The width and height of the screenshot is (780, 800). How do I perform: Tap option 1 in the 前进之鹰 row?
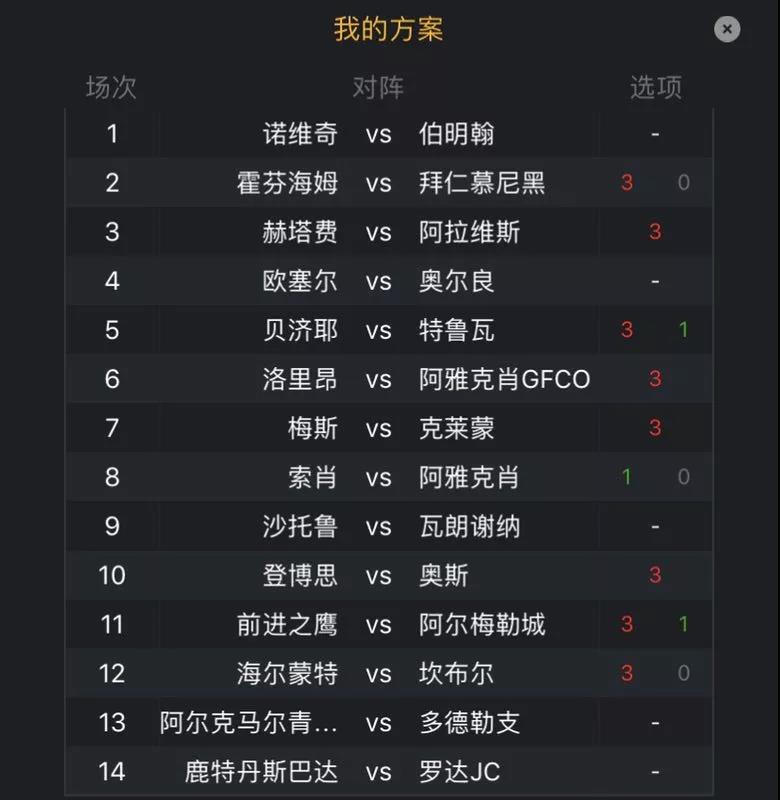[x=684, y=625]
